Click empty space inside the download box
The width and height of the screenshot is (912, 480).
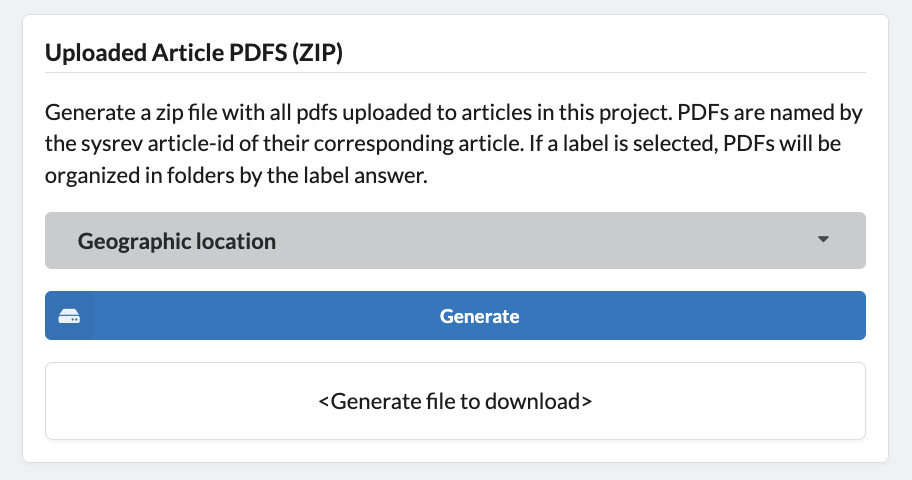click(174, 401)
